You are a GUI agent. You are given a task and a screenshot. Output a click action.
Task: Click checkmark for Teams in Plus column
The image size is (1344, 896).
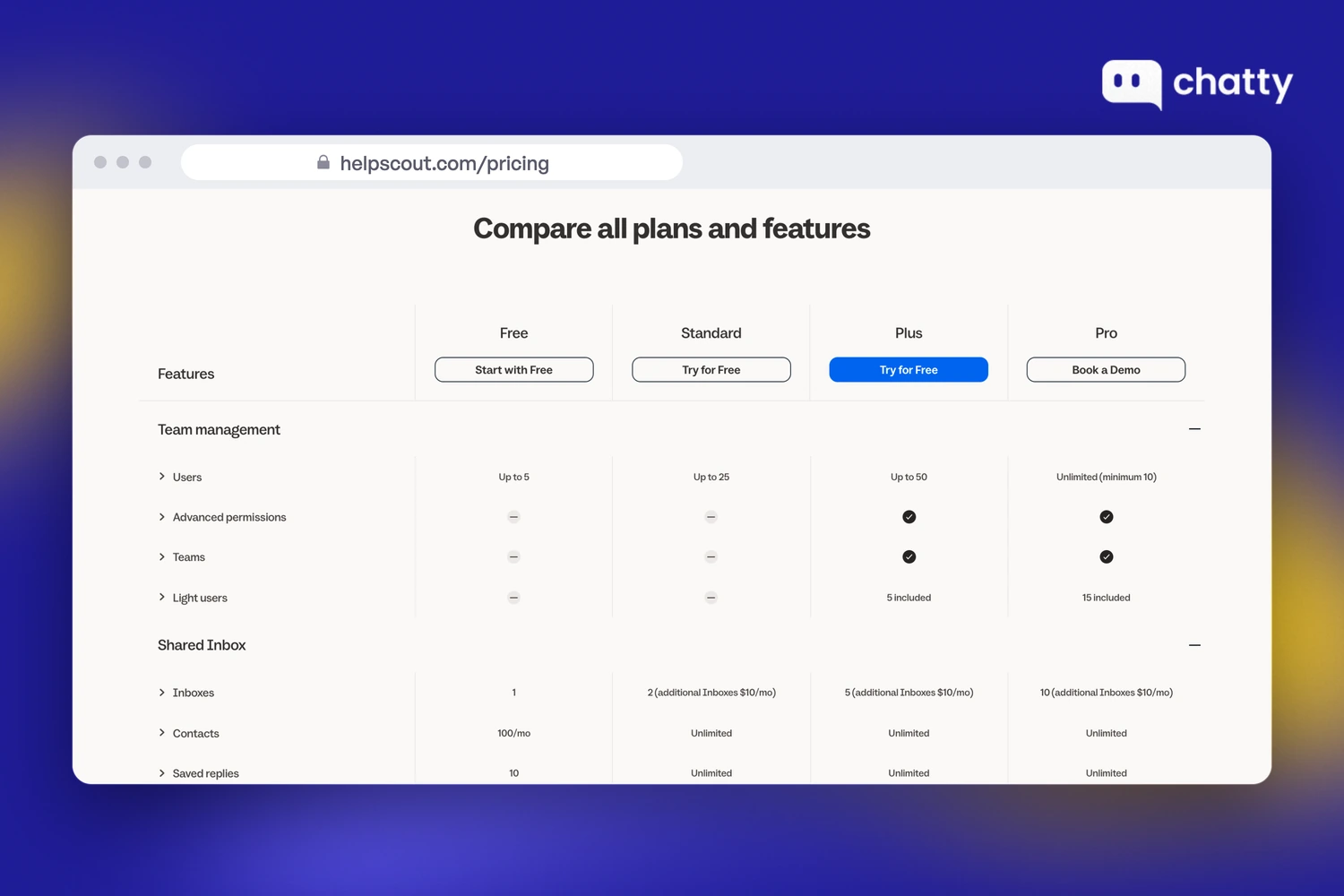(909, 557)
